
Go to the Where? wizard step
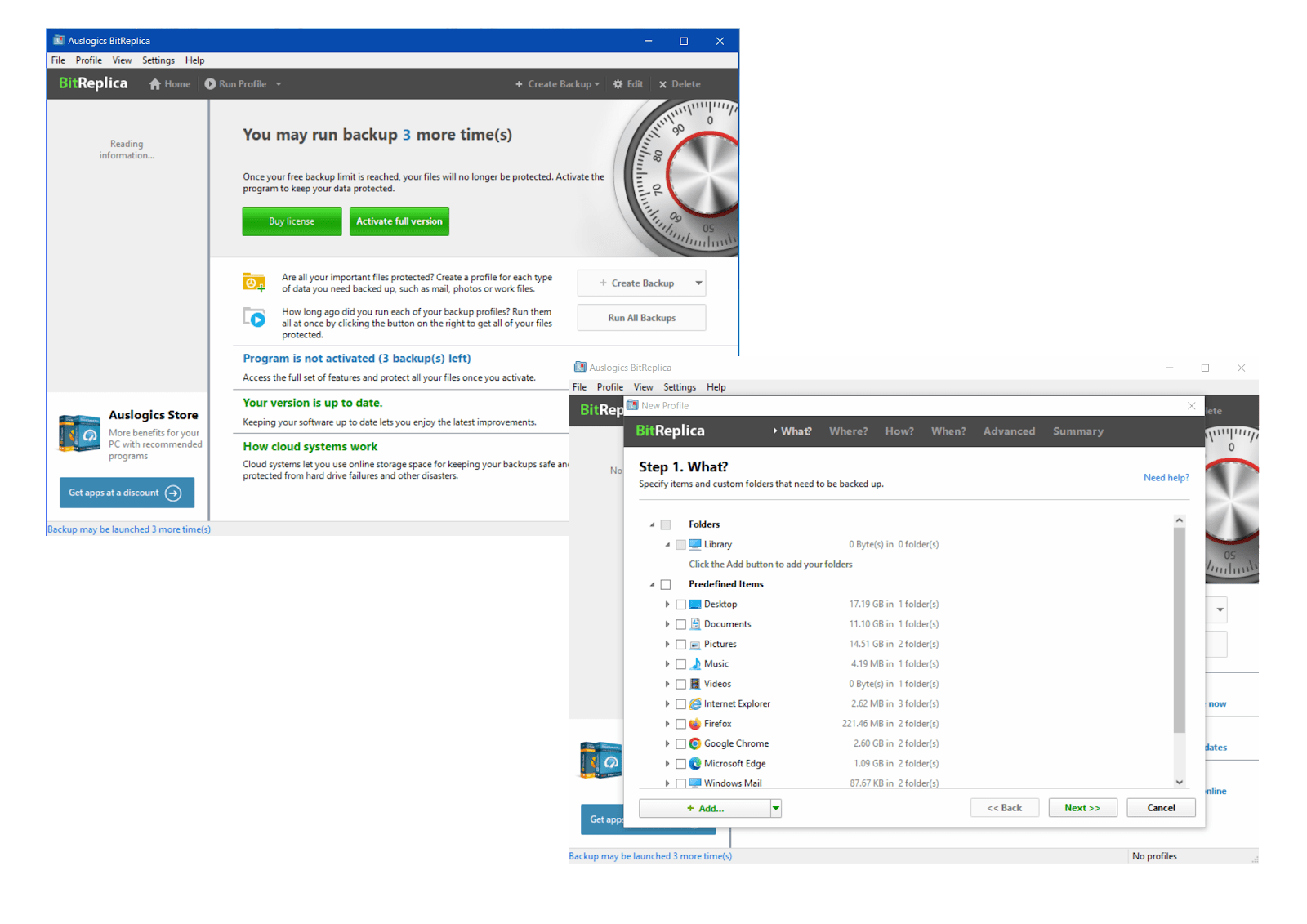click(849, 431)
